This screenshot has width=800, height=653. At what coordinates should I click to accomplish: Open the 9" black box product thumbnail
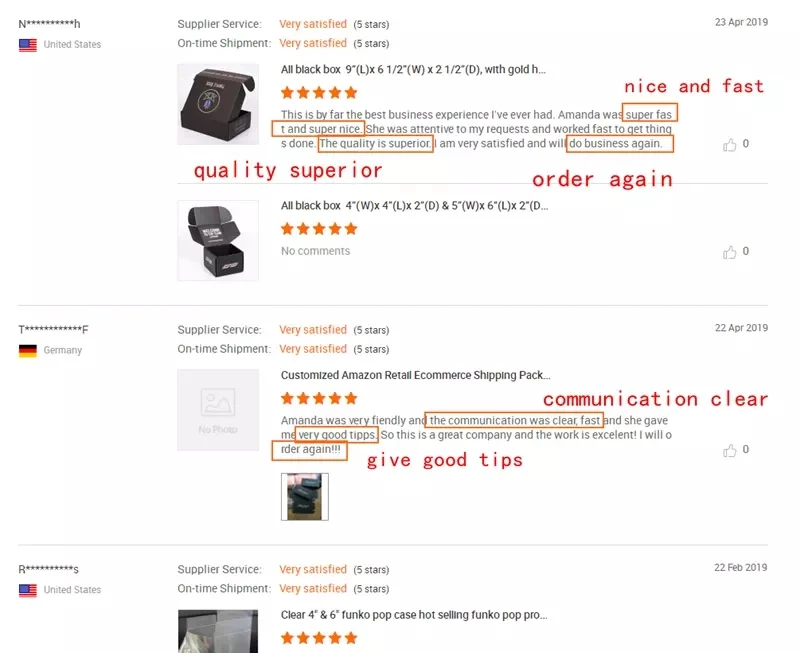(x=218, y=104)
